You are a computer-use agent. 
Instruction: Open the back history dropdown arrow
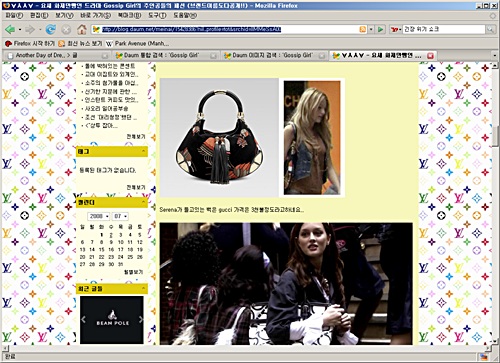coord(20,30)
